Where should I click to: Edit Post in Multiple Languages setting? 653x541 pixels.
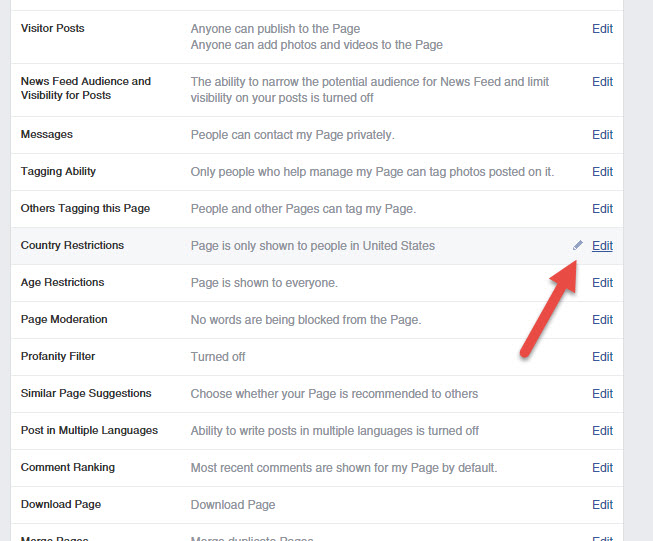coord(602,431)
